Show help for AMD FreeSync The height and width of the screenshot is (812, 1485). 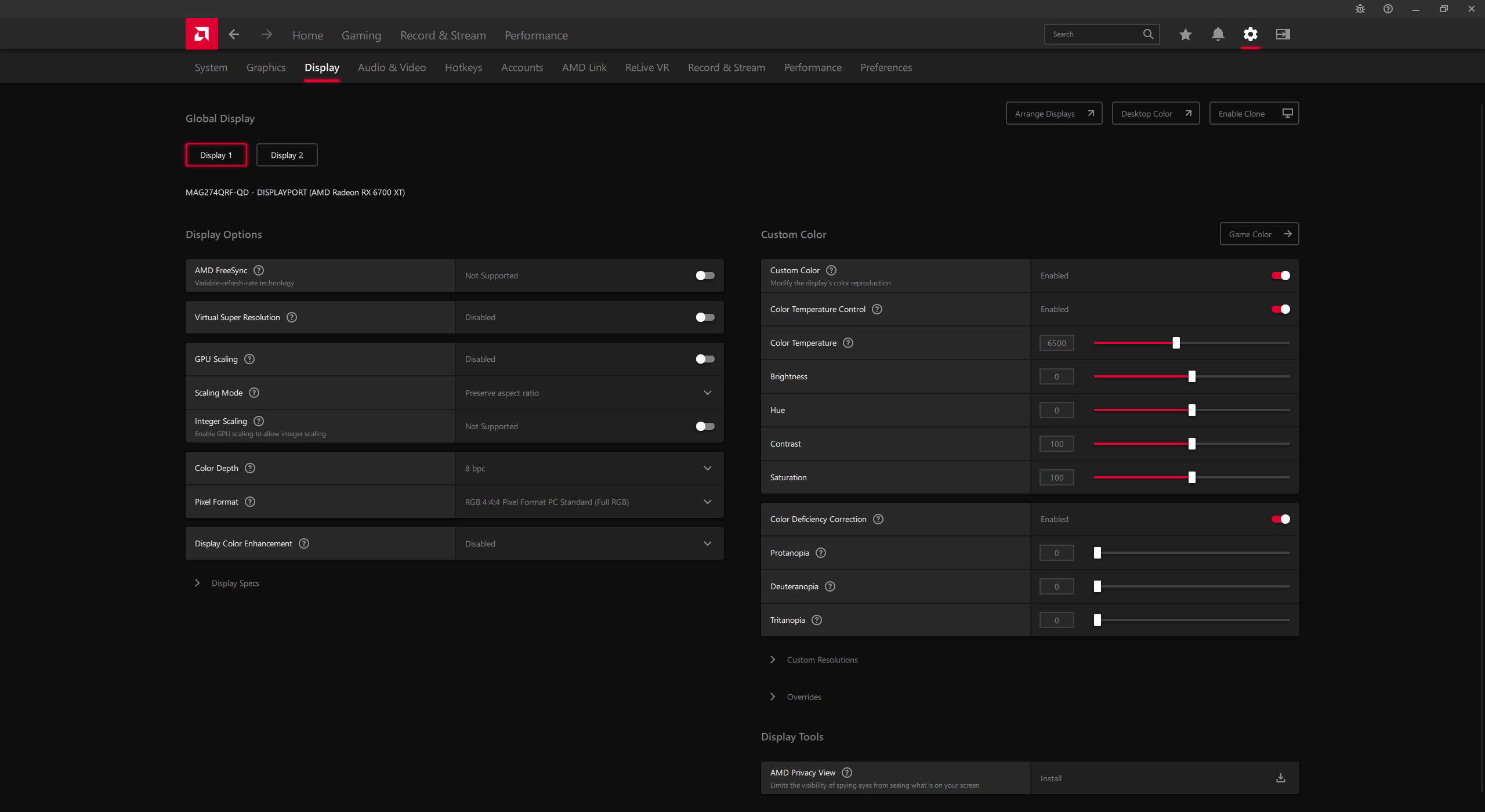tap(259, 270)
